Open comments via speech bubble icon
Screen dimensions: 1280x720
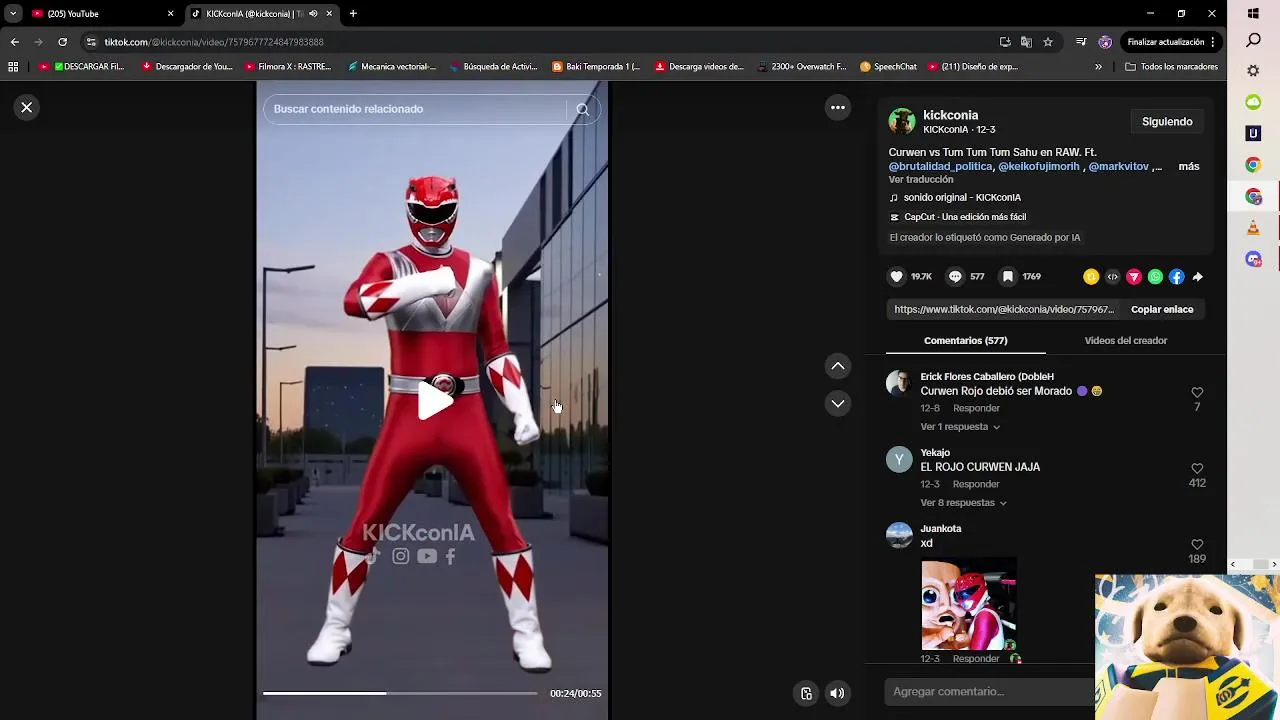pyautogui.click(x=955, y=277)
